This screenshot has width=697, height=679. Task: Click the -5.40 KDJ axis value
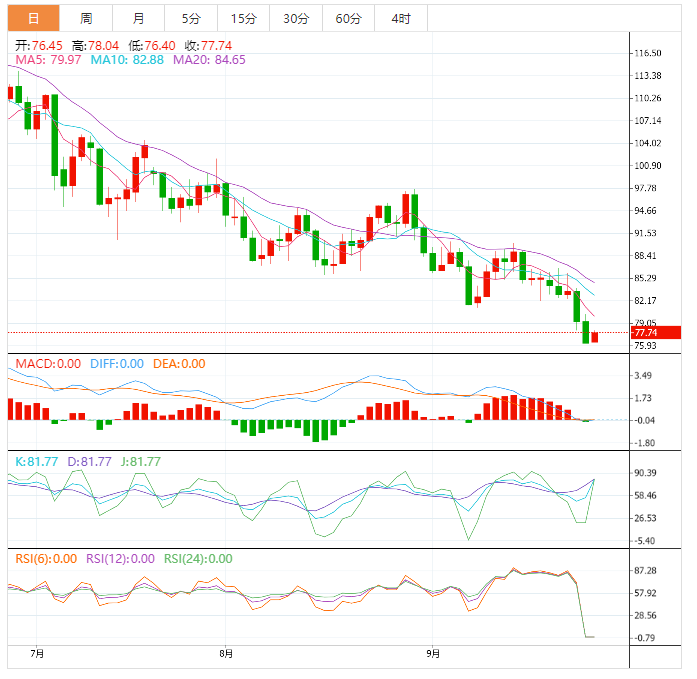point(644,541)
